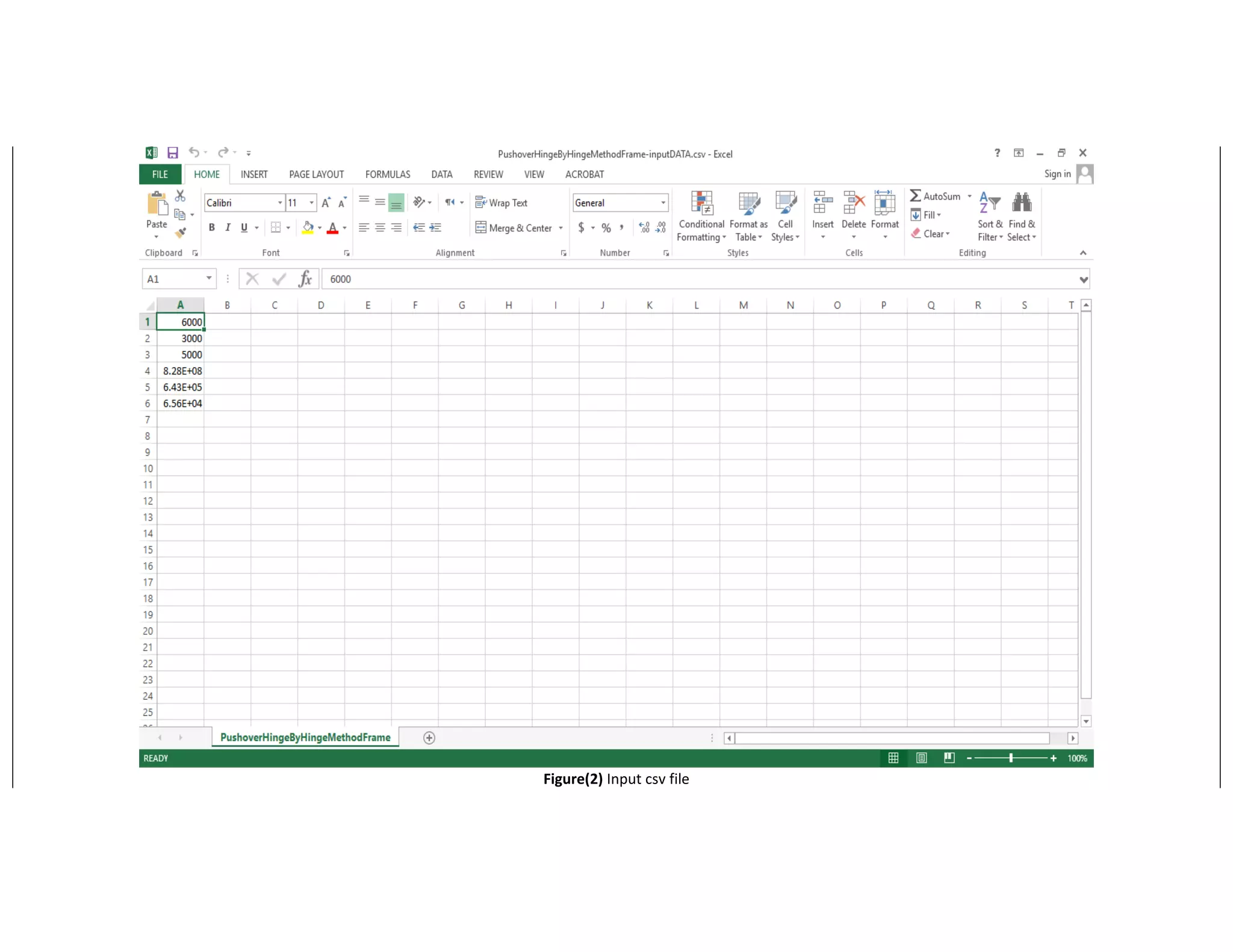
Task: Click the zoom slider handle
Action: point(1011,758)
